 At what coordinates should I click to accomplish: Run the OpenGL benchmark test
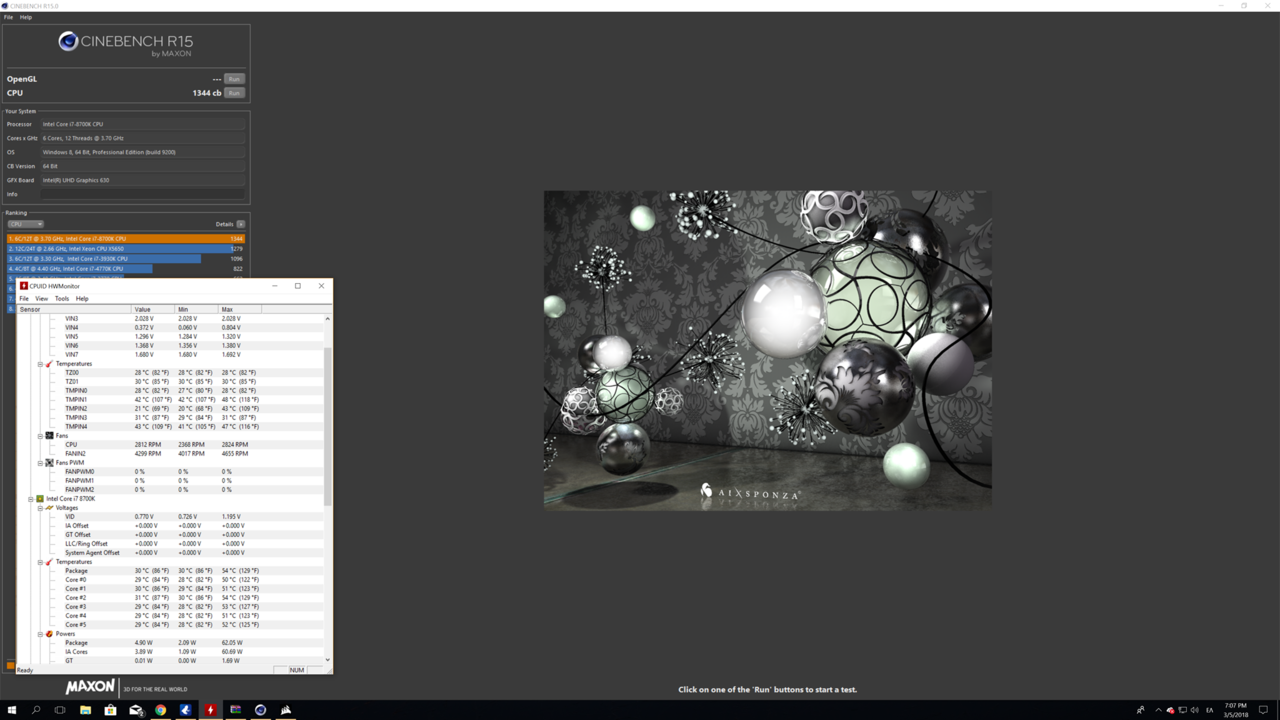pyautogui.click(x=234, y=79)
